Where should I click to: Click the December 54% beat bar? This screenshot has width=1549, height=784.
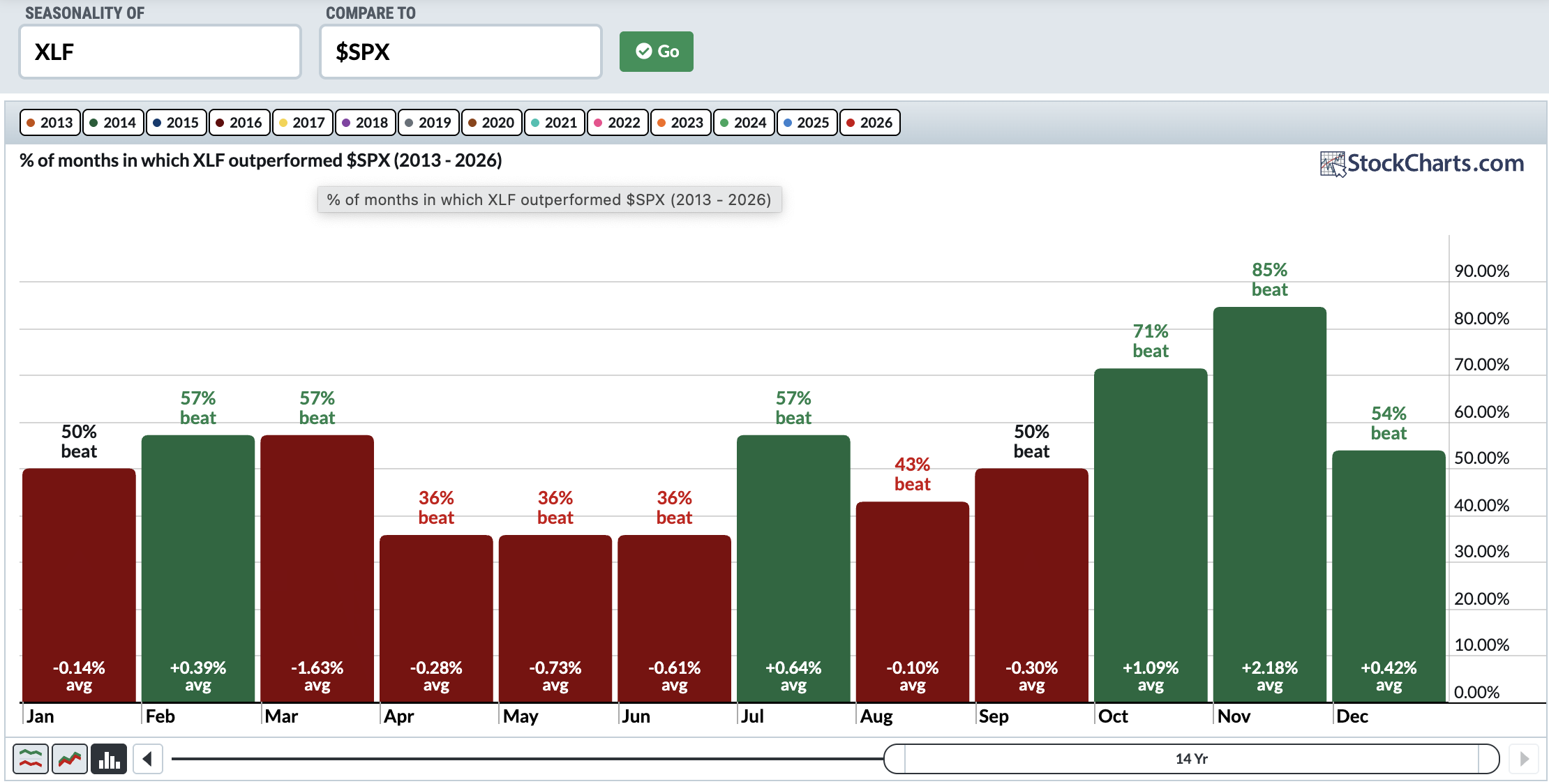point(1389,576)
